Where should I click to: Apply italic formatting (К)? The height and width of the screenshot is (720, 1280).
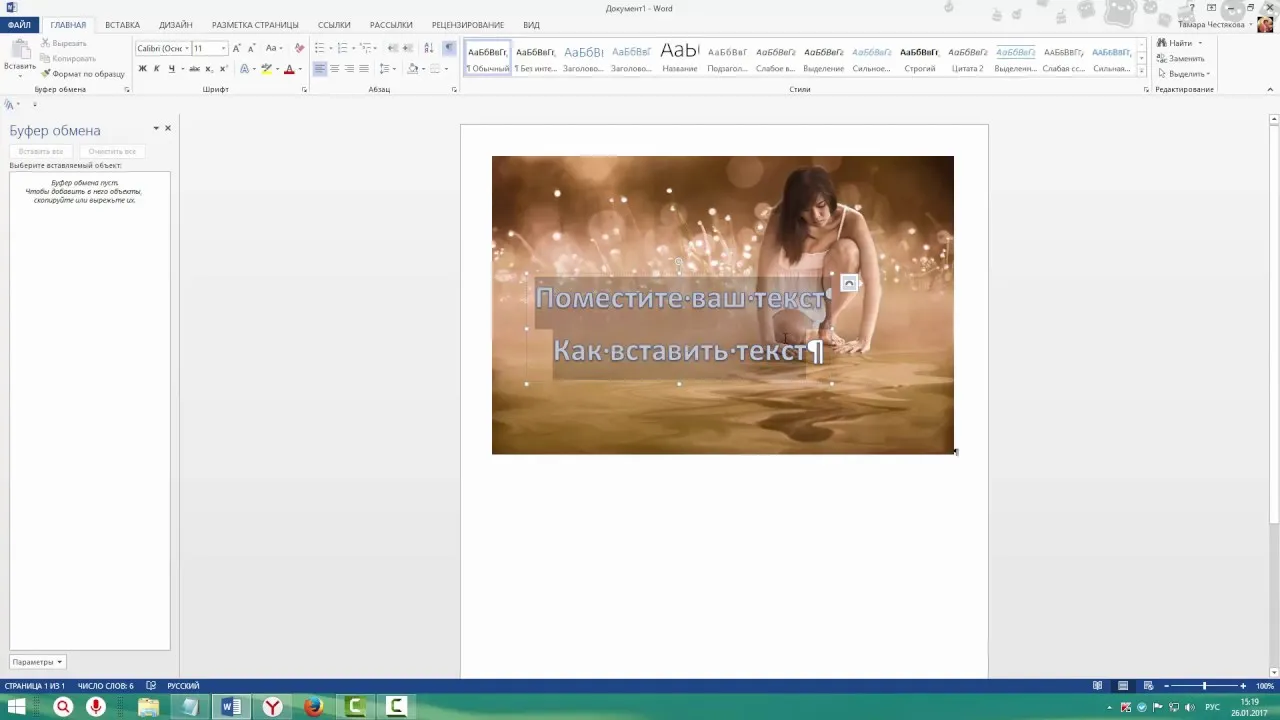156,69
